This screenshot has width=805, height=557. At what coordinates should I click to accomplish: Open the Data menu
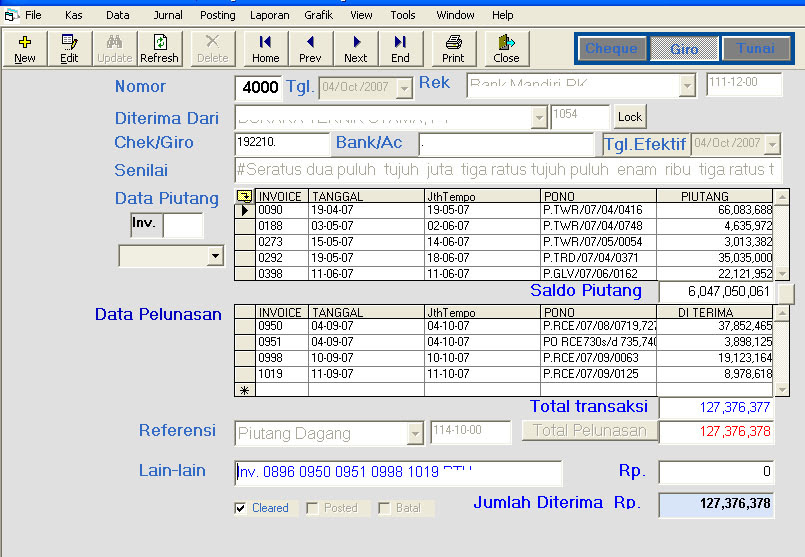[x=118, y=15]
